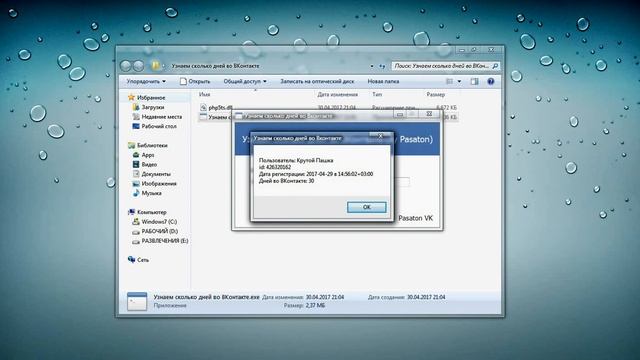Click the Сеть network icon
Screen dimensions: 640x360
(x=131, y=259)
